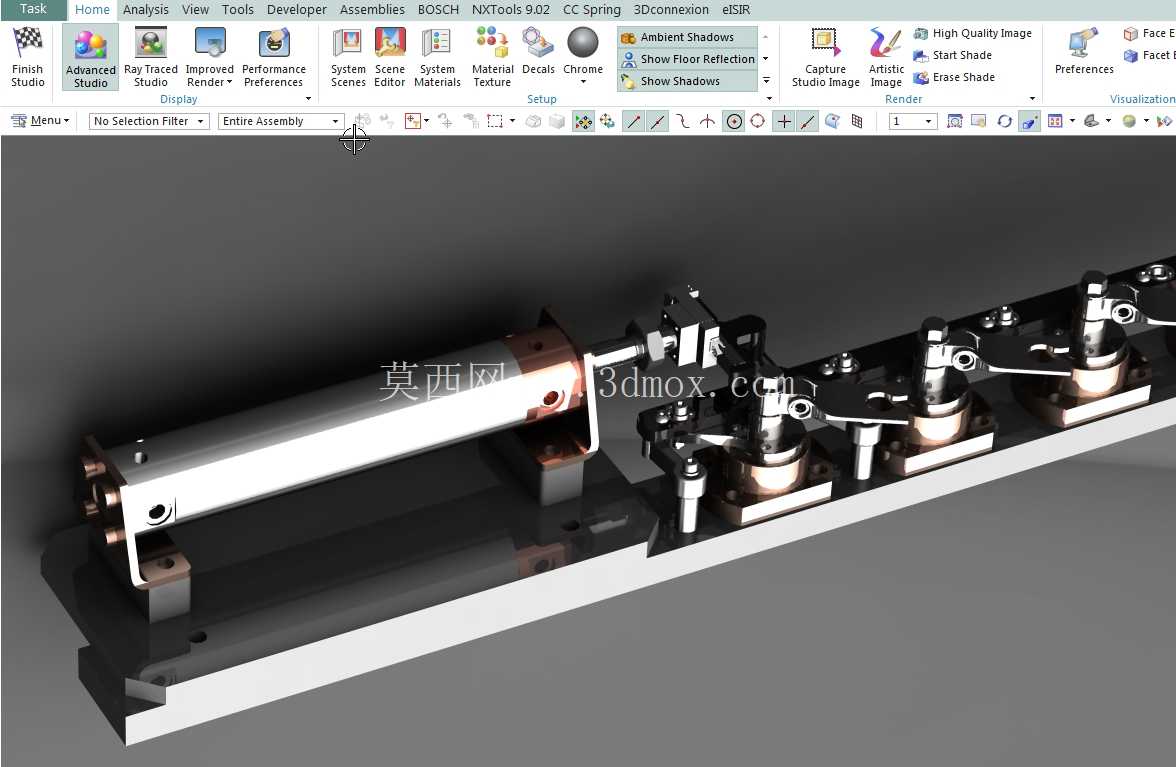
Task: Open the NXTools 9.02 tab
Action: click(x=510, y=10)
